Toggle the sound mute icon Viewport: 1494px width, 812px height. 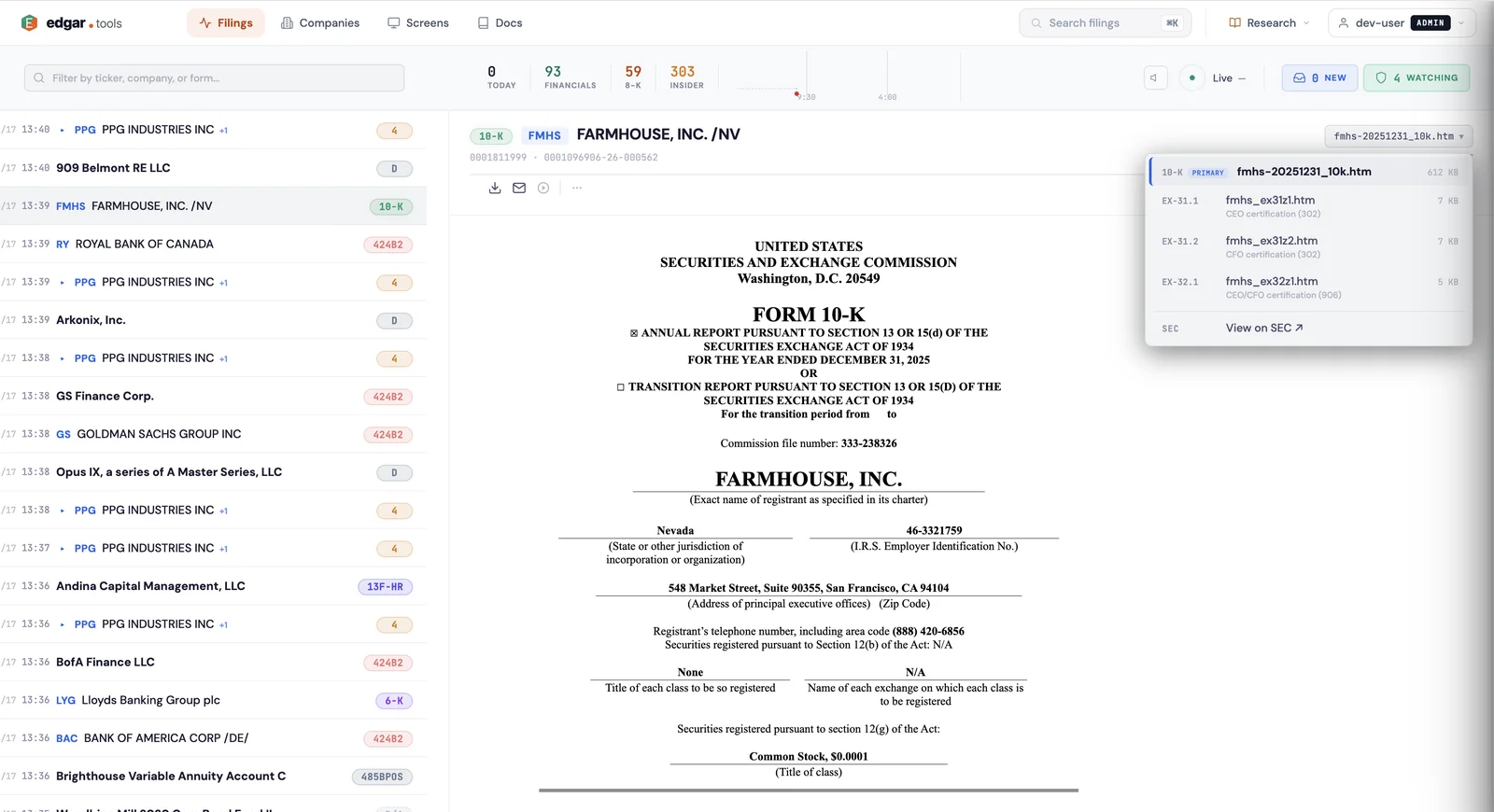[1155, 77]
